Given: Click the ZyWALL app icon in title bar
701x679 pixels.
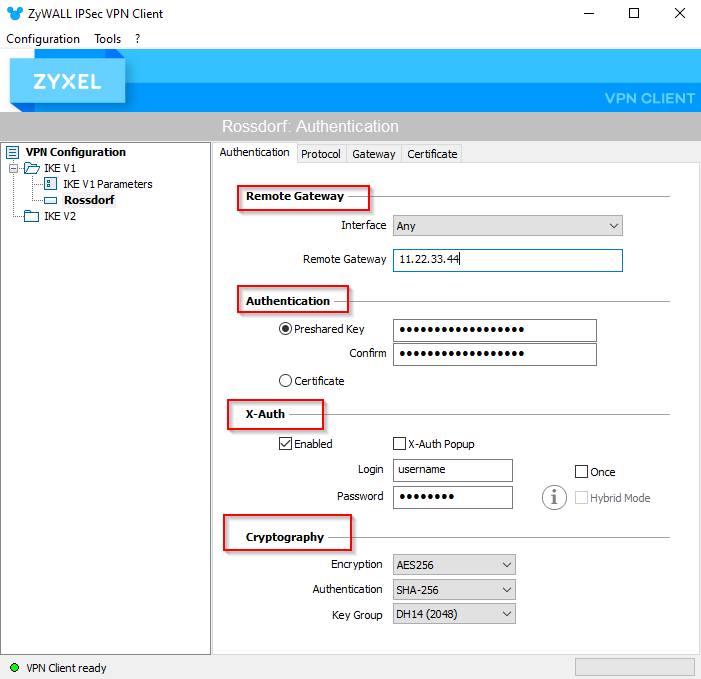Looking at the screenshot, I should pyautogui.click(x=14, y=14).
